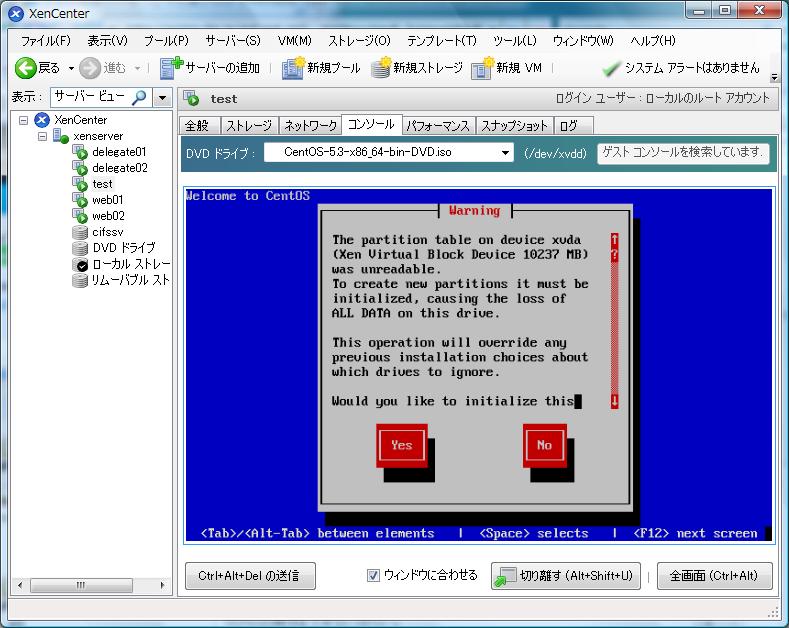Open the サーバー(S) menu
This screenshot has height=628, width=789.
pos(232,40)
